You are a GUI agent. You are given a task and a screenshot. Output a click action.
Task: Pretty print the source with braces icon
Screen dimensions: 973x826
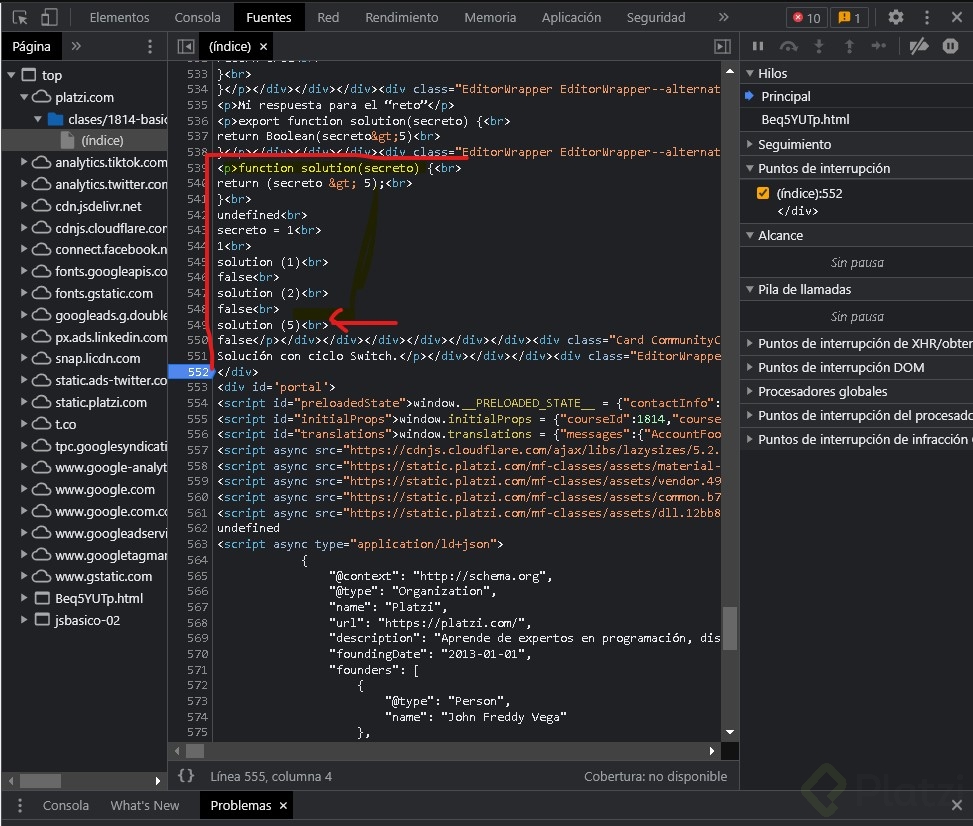point(186,776)
